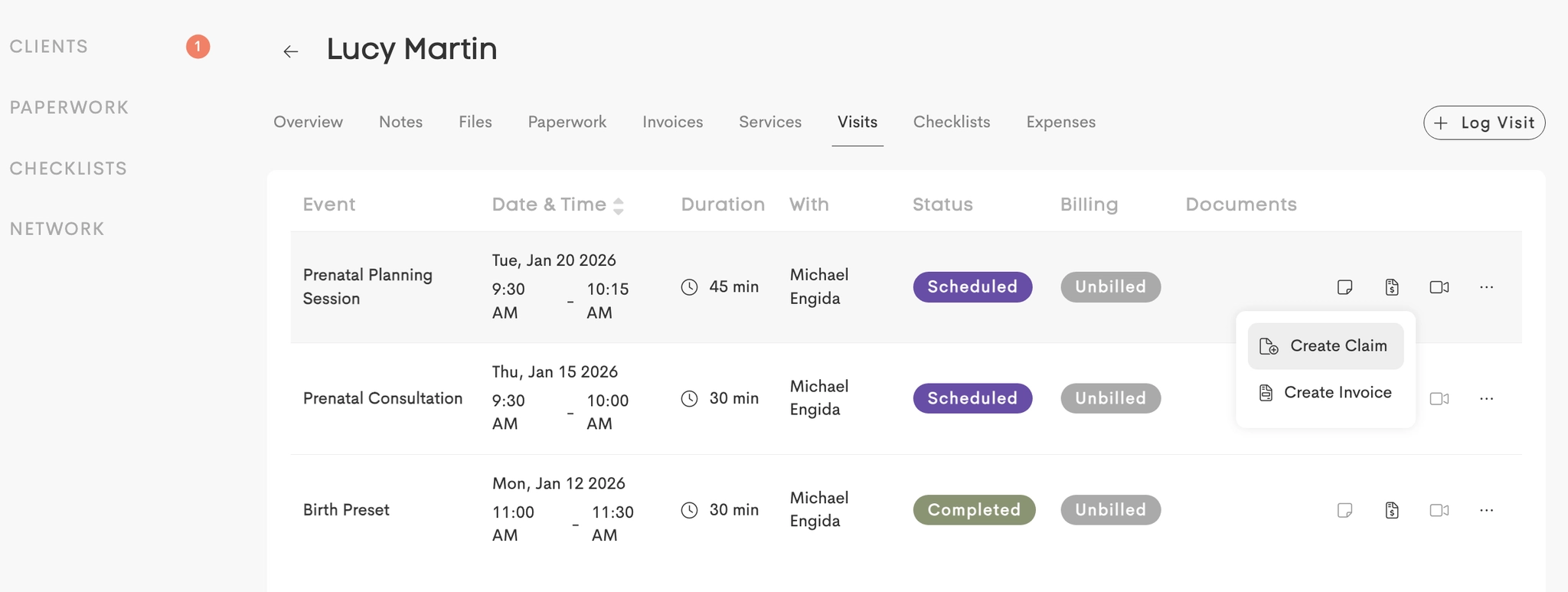The image size is (1568, 592).
Task: Select Create Claim from the popup menu
Action: pos(1325,346)
